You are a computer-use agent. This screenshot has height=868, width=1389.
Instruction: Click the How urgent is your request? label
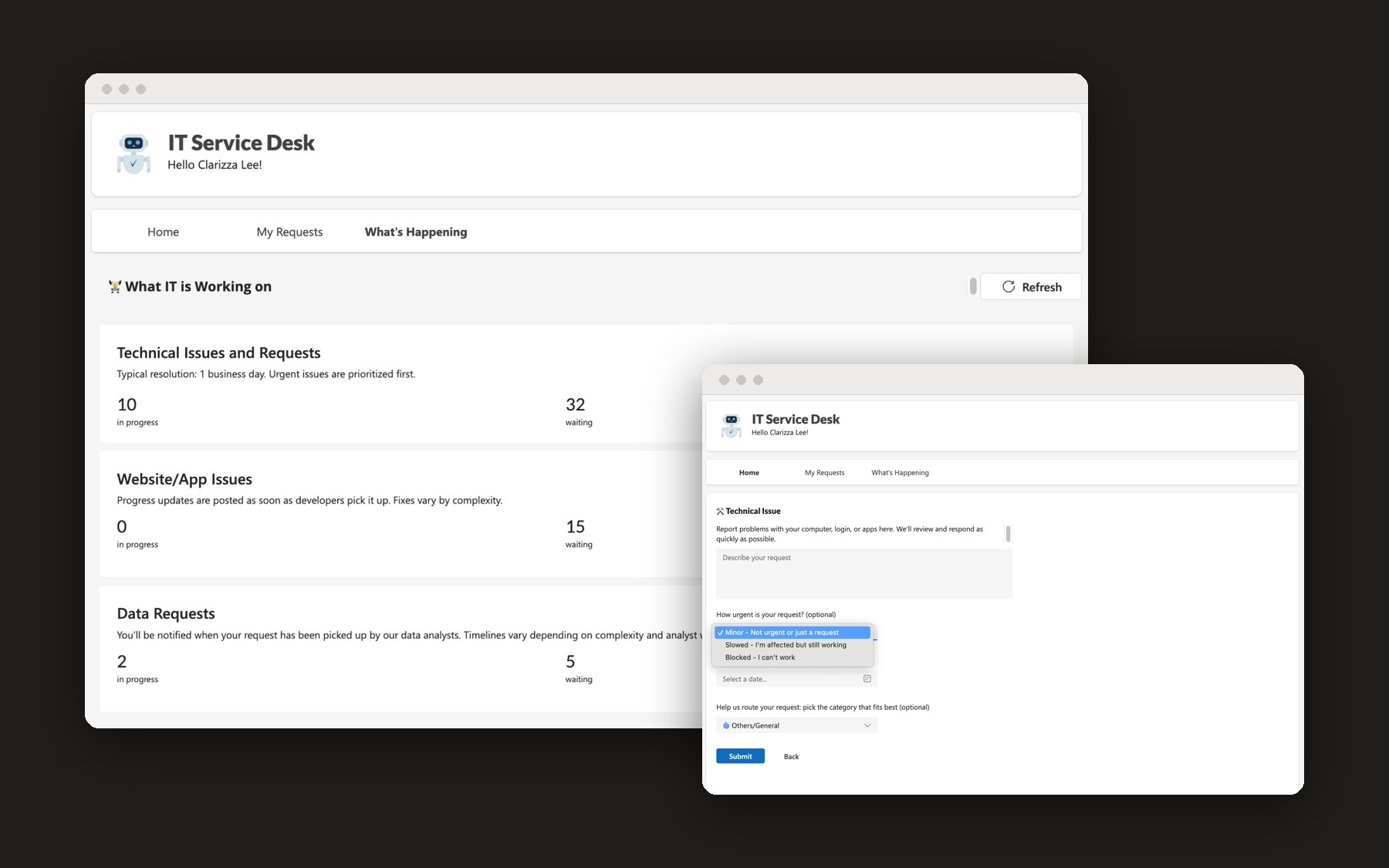coord(776,615)
